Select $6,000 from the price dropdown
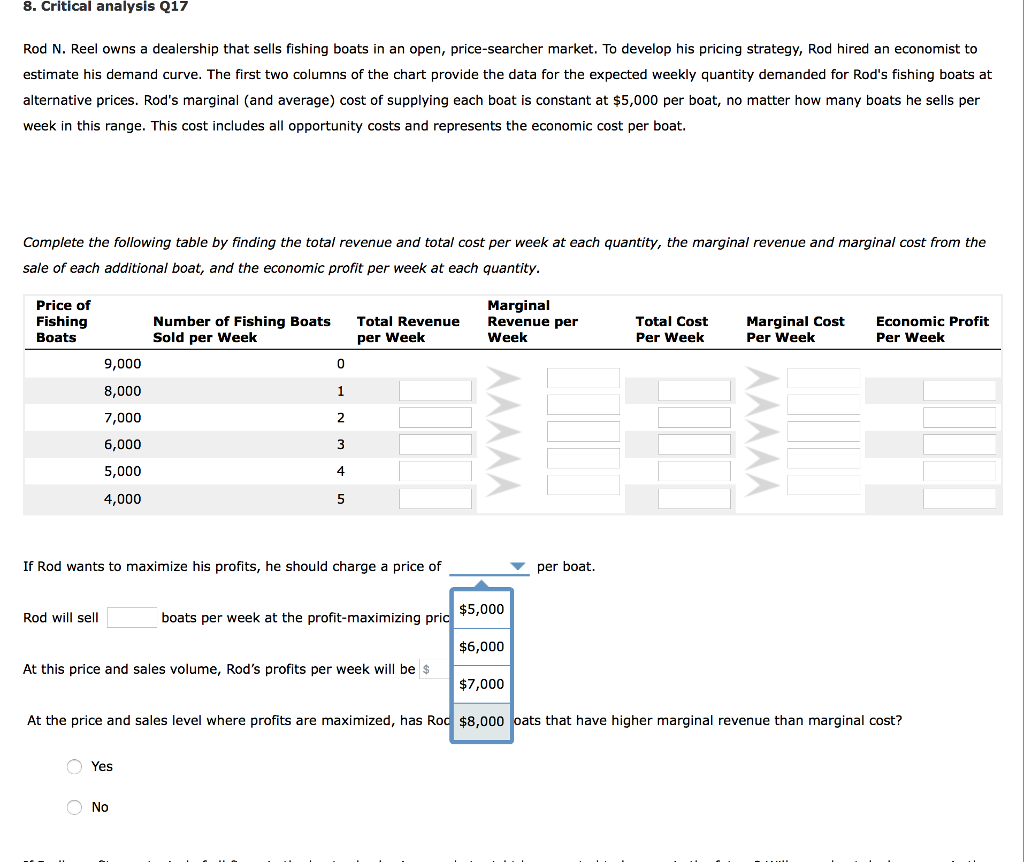The image size is (1024, 863). pyautogui.click(x=481, y=646)
